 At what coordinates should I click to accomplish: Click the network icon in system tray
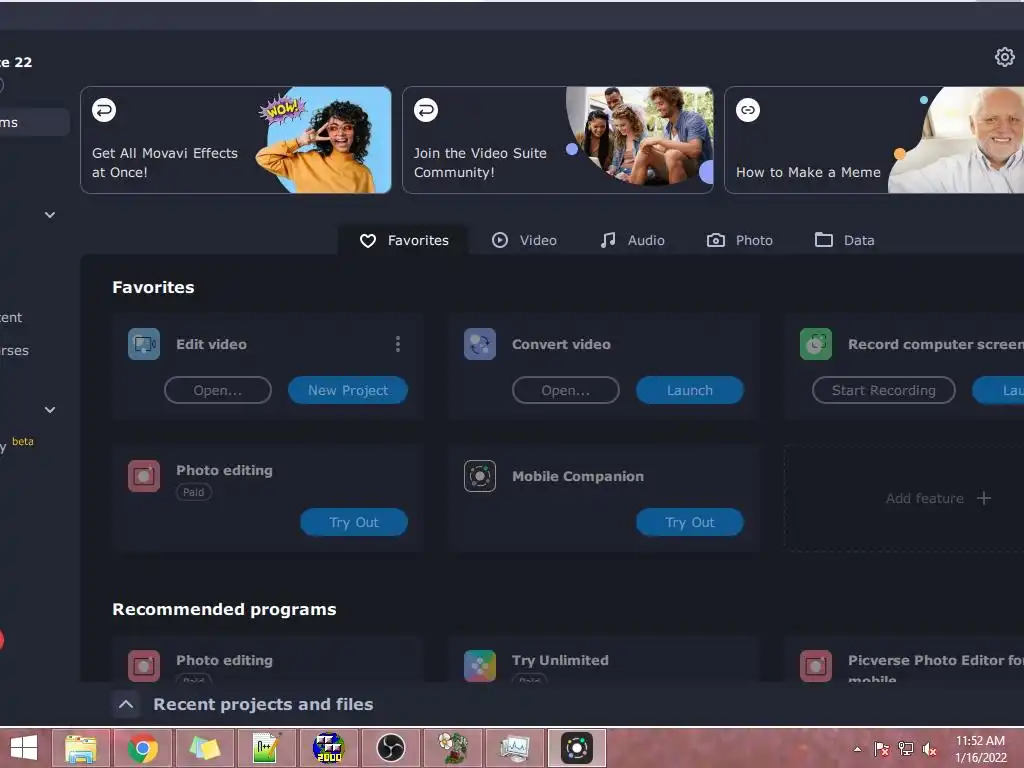click(x=906, y=749)
